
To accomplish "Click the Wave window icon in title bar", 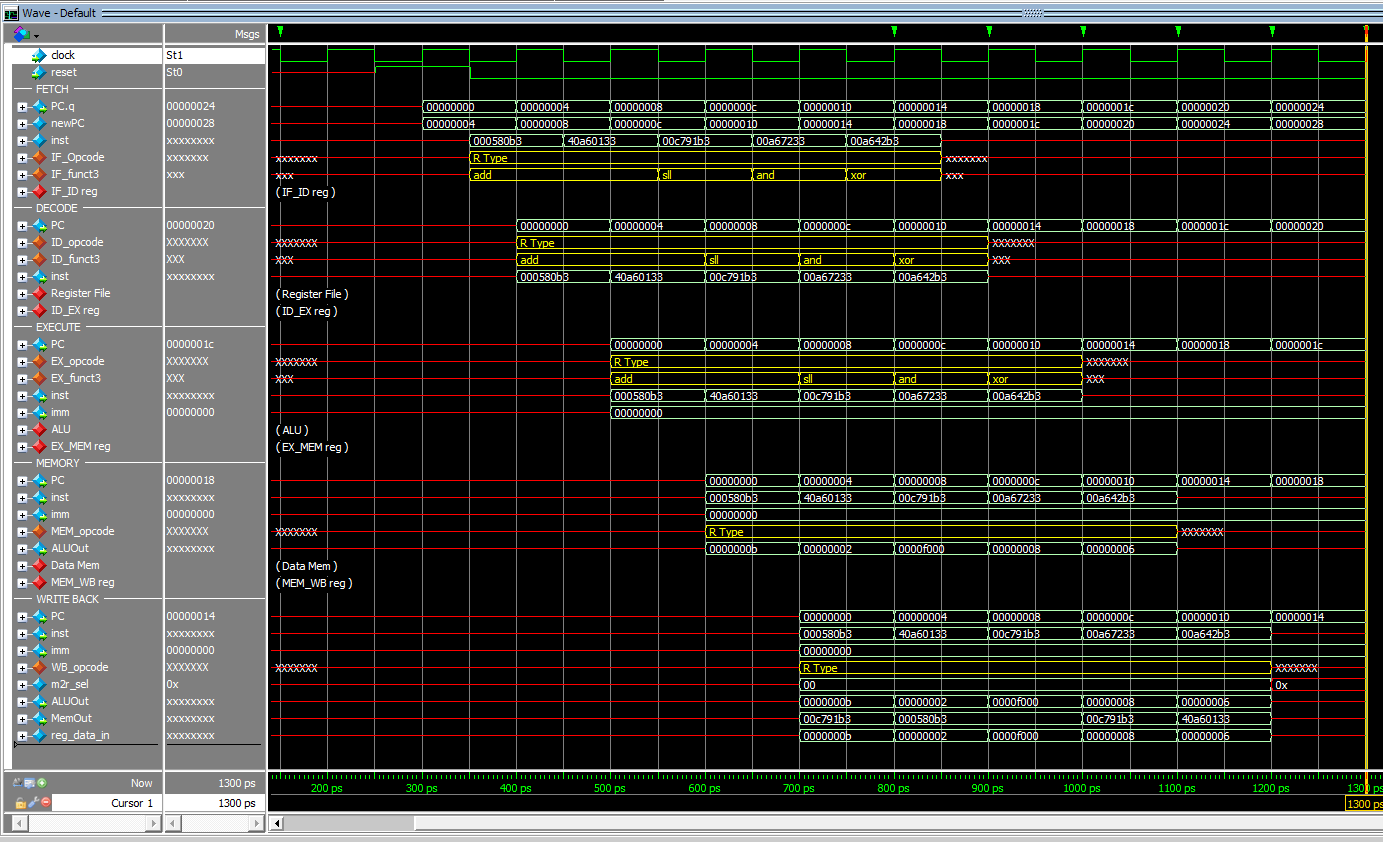I will [x=11, y=13].
